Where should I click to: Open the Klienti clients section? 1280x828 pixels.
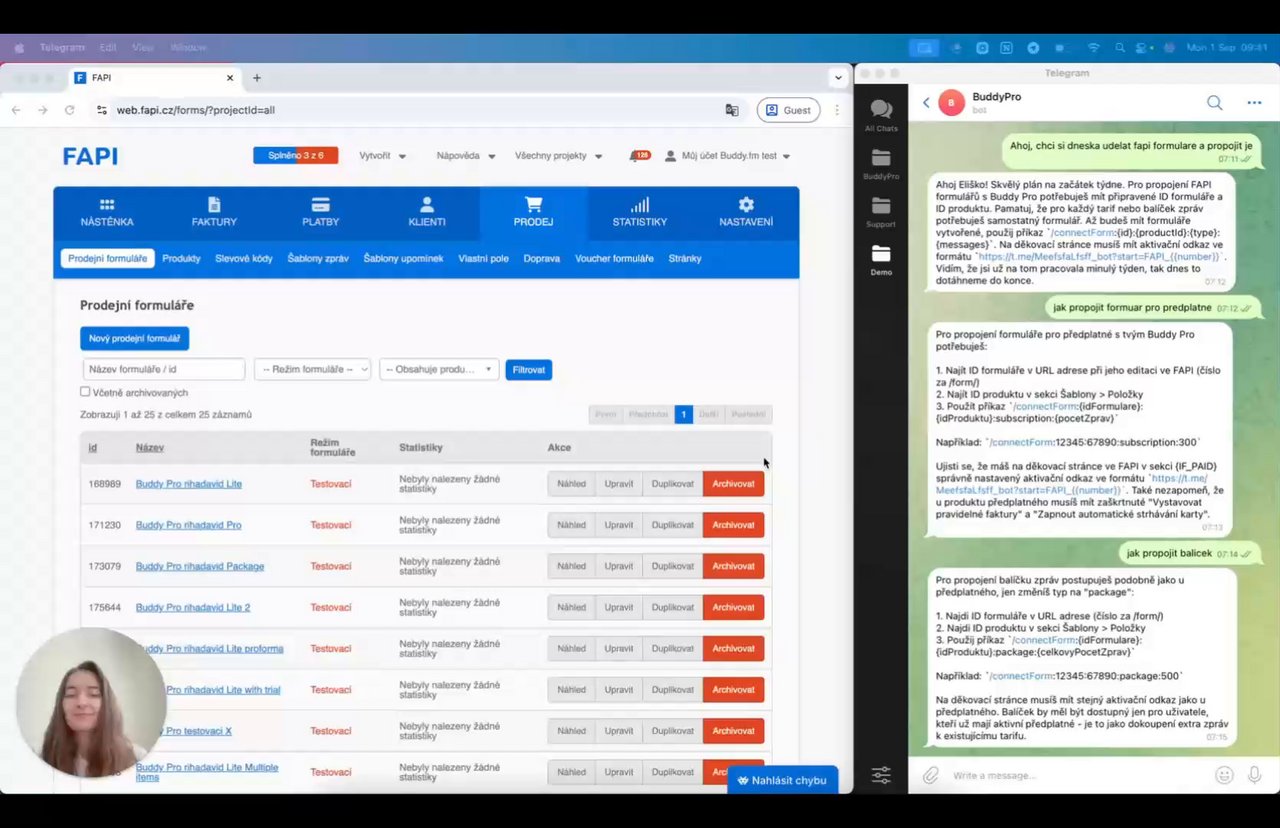click(x=427, y=212)
